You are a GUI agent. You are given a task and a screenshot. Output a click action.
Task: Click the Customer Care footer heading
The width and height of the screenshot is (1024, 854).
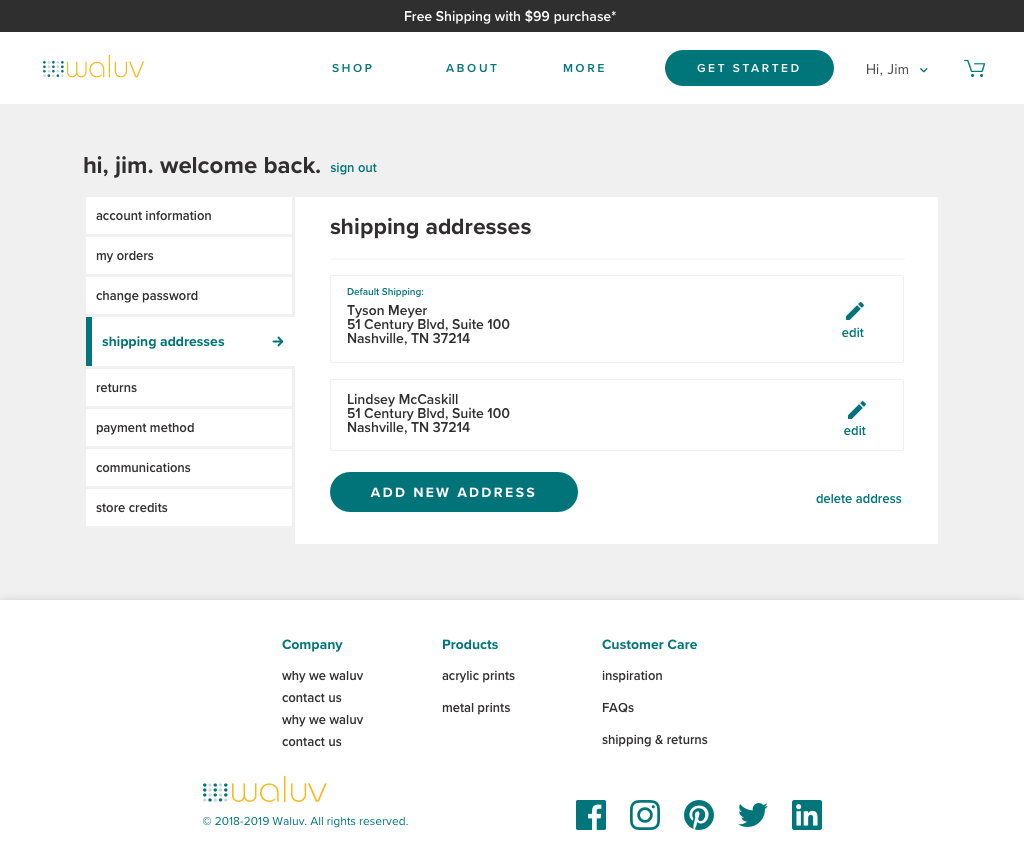pos(650,644)
